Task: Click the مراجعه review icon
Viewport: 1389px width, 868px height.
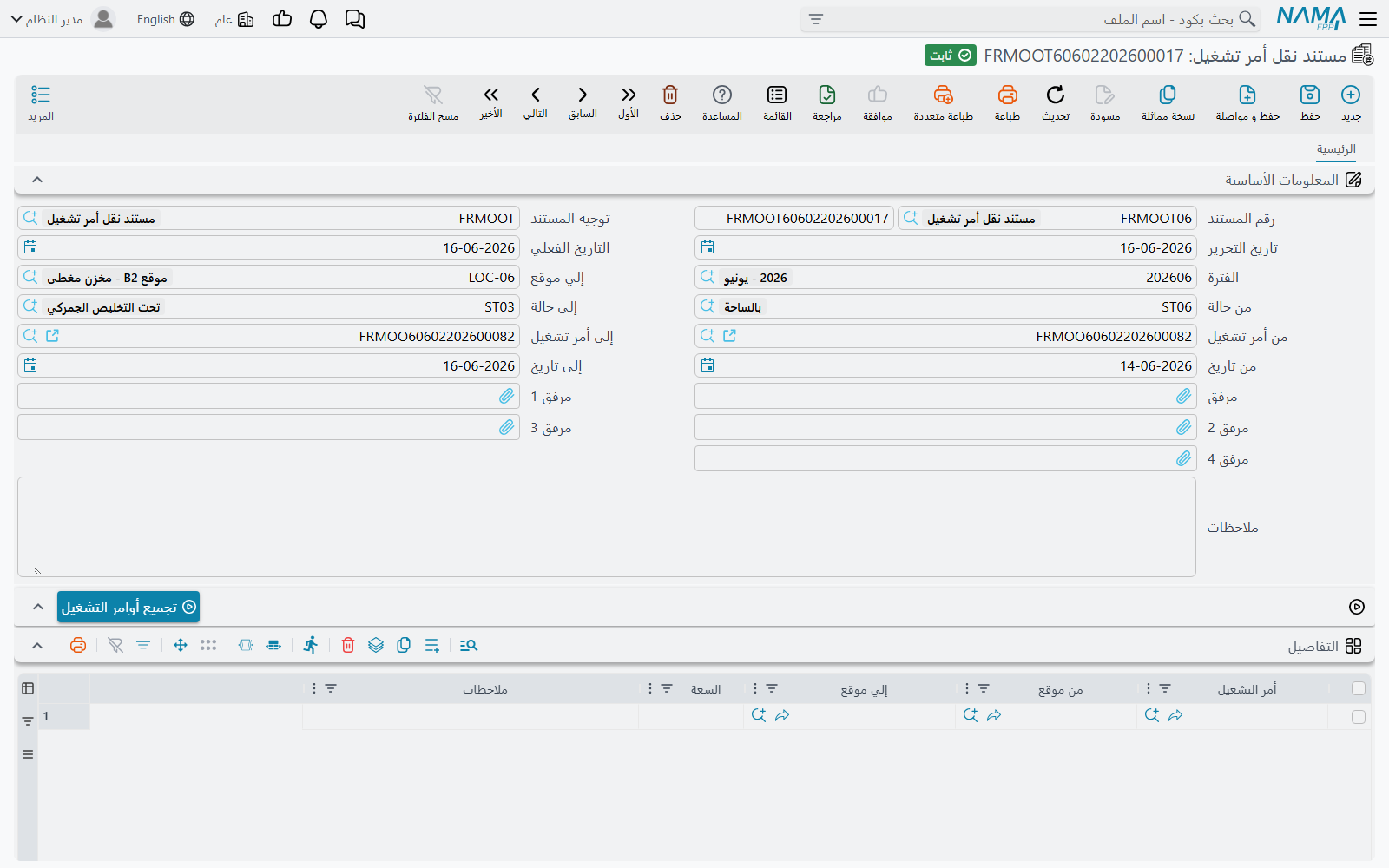Action: [827, 102]
